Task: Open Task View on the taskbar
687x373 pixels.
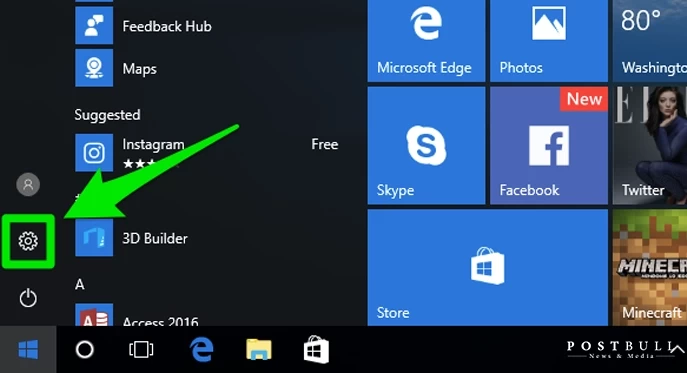Action: pos(141,349)
